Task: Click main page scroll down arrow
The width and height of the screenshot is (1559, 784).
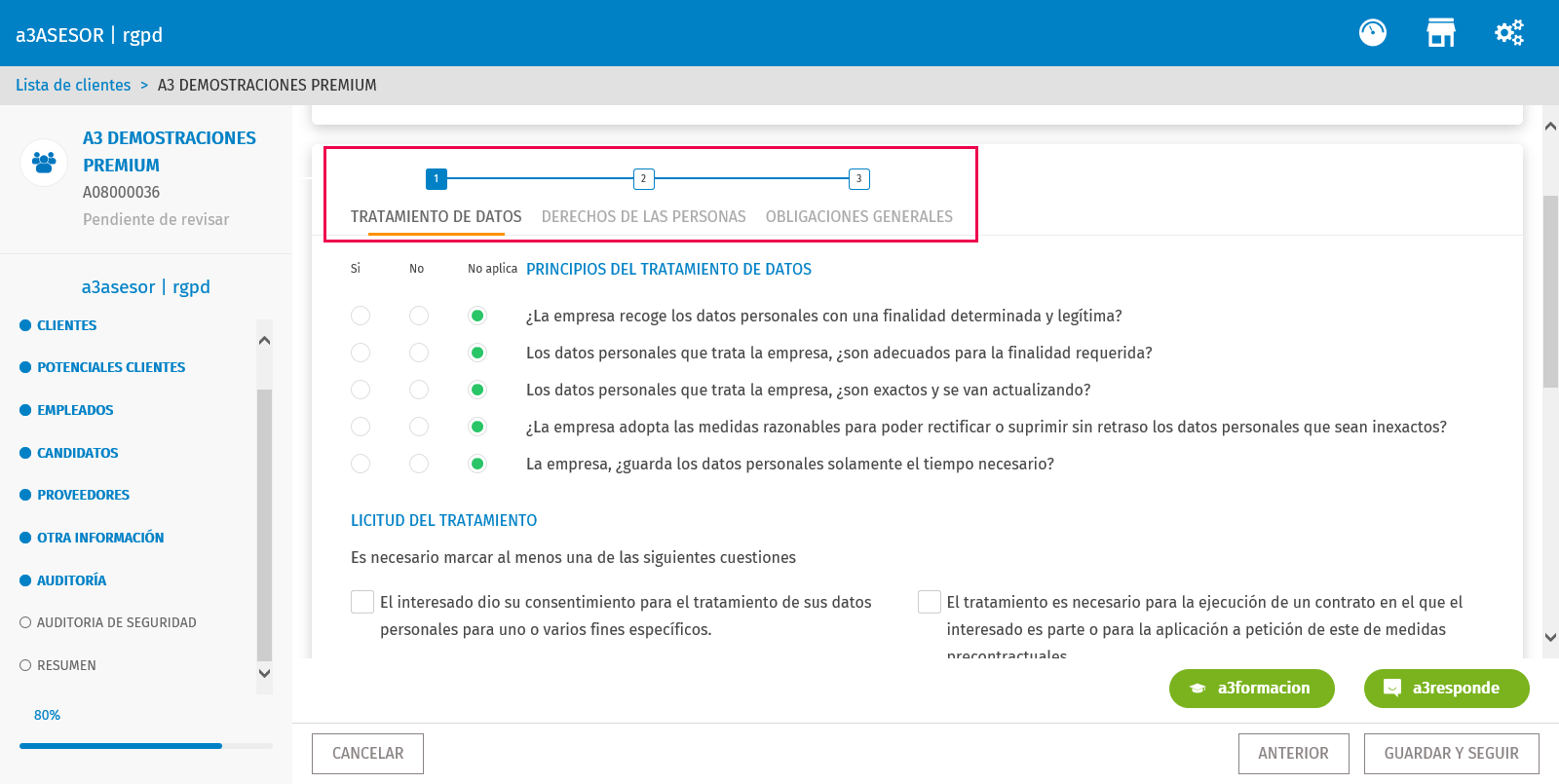Action: coord(1550,638)
